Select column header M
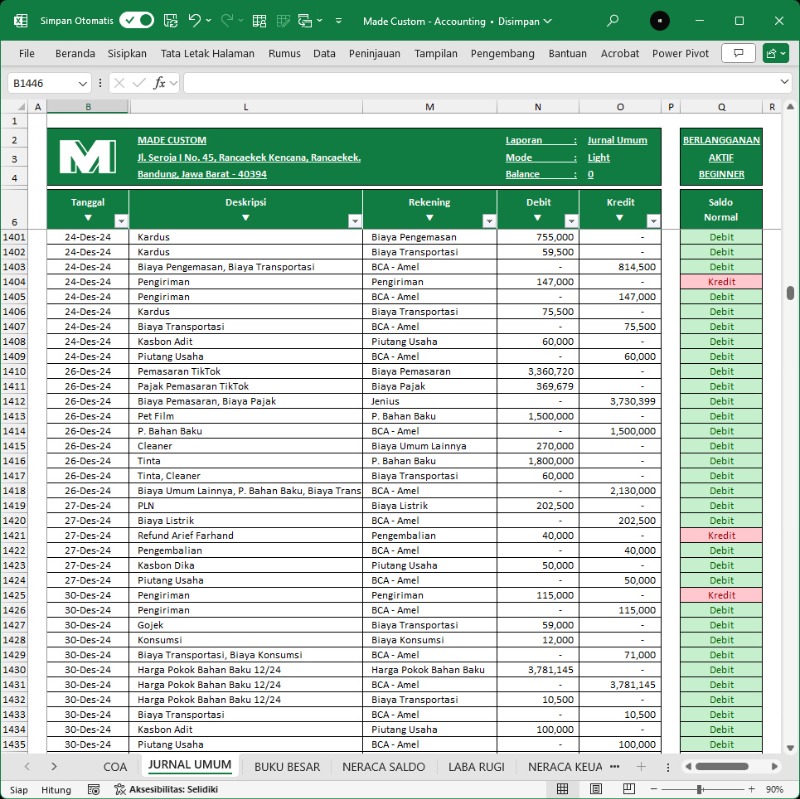Screen dimensions: 800x799 (429, 107)
